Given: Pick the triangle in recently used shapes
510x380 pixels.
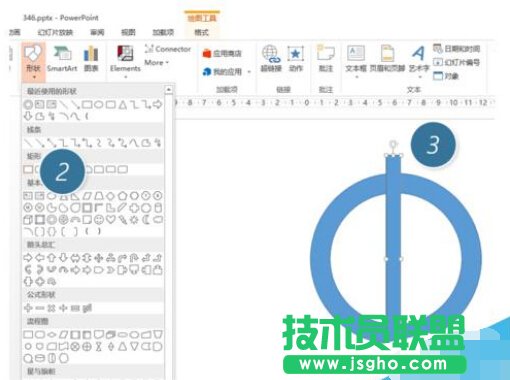Looking at the screenshot, I should [123, 105].
